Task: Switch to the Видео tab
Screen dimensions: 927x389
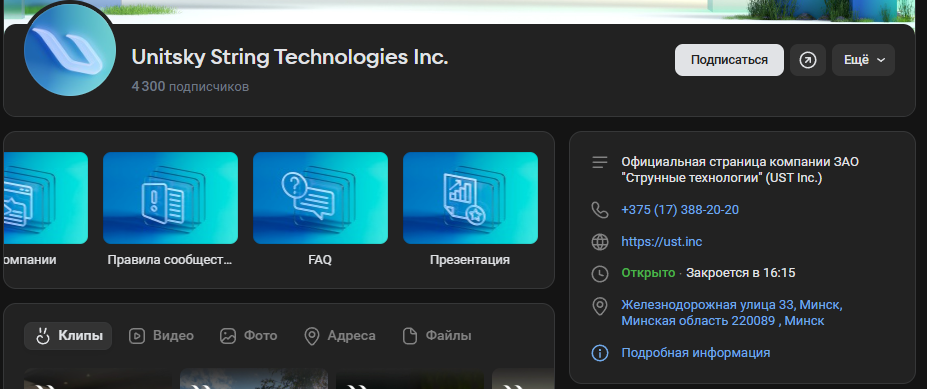Action: (161, 336)
